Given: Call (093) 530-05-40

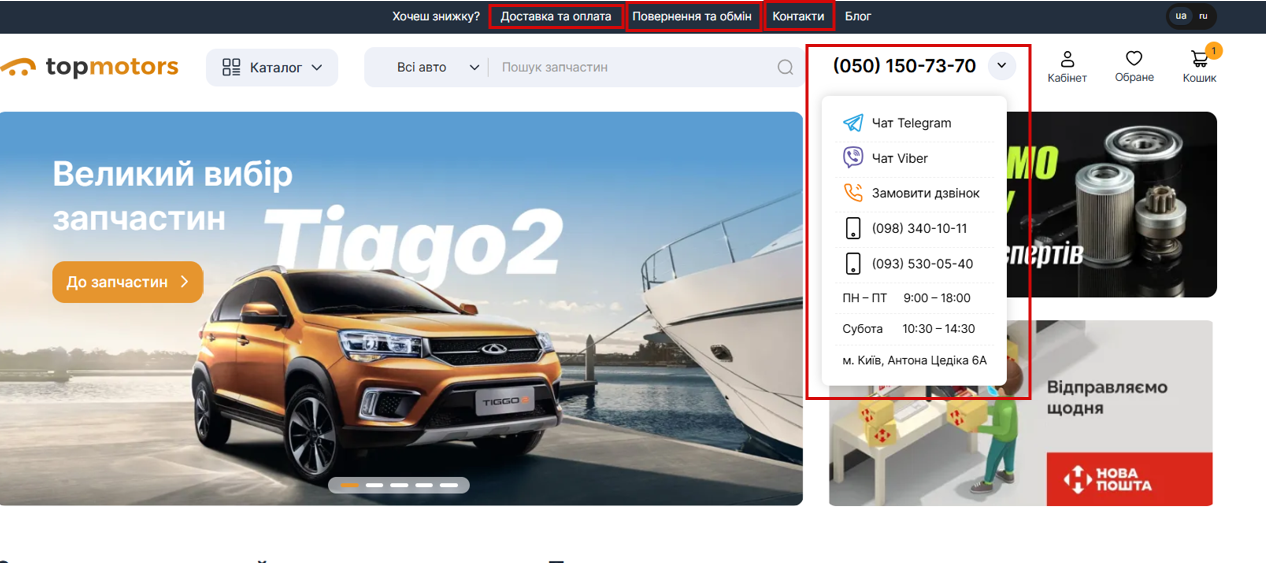Looking at the screenshot, I should point(922,264).
